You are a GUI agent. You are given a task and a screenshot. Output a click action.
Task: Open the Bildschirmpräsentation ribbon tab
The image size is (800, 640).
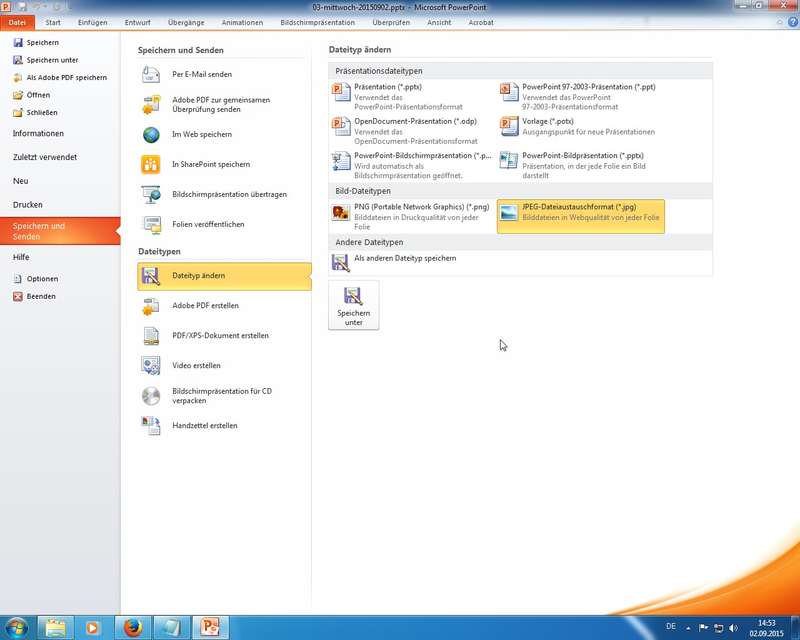tap(317, 22)
